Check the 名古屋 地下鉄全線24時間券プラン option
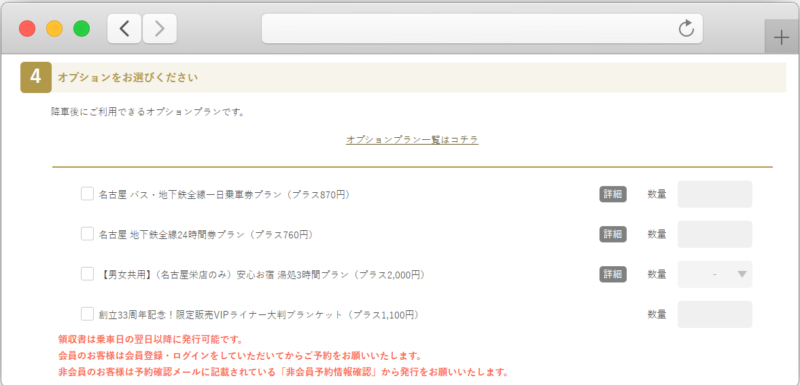 point(87,234)
